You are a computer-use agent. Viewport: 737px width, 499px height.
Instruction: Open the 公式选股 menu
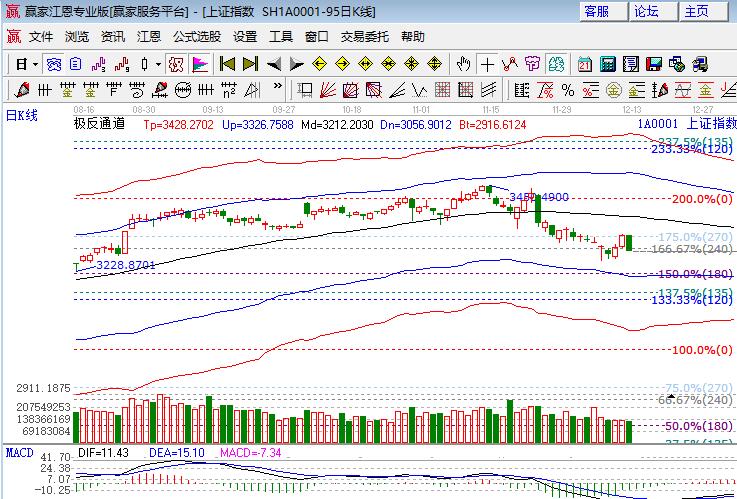coord(197,37)
